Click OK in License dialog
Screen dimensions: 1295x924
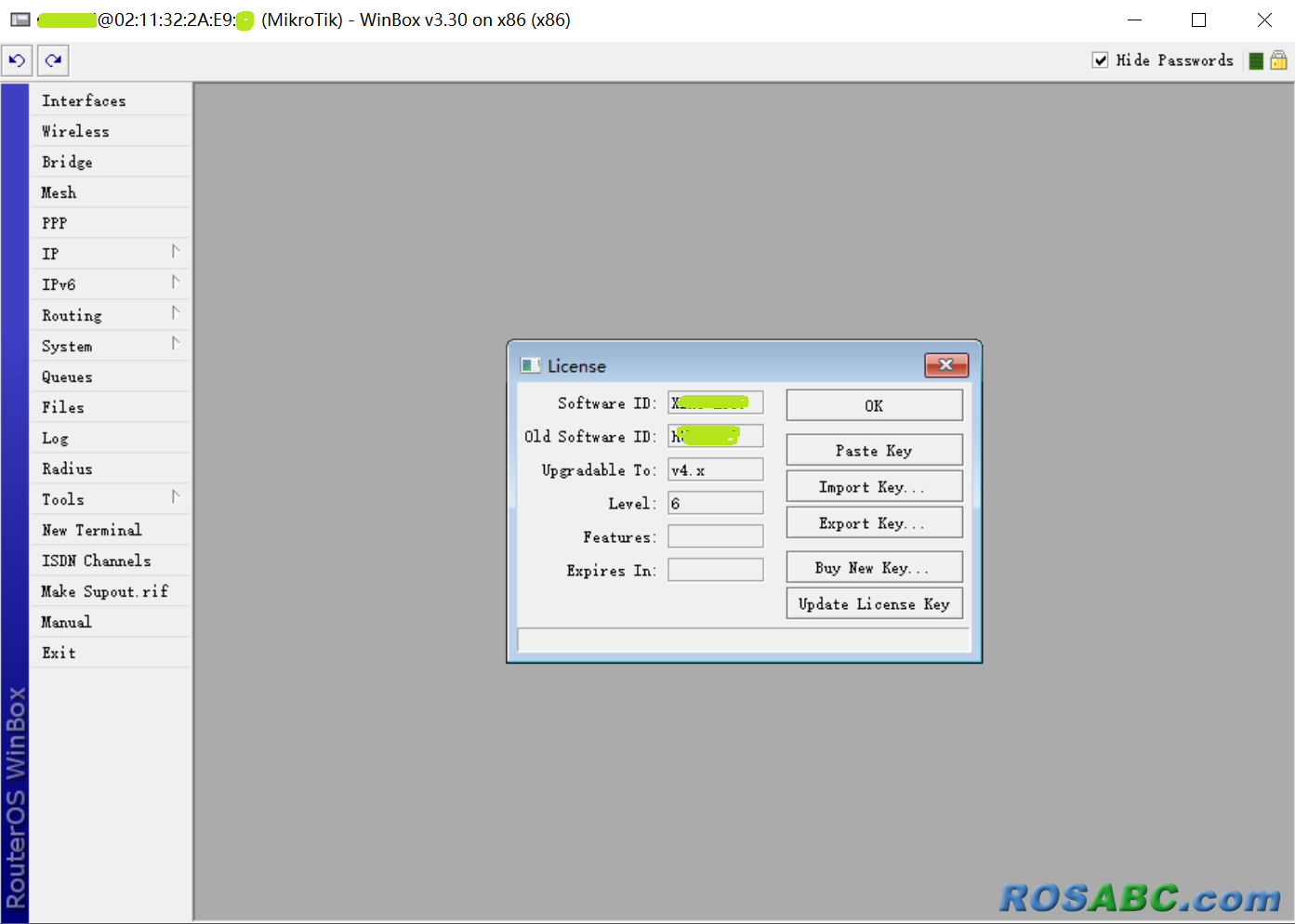[x=874, y=405]
